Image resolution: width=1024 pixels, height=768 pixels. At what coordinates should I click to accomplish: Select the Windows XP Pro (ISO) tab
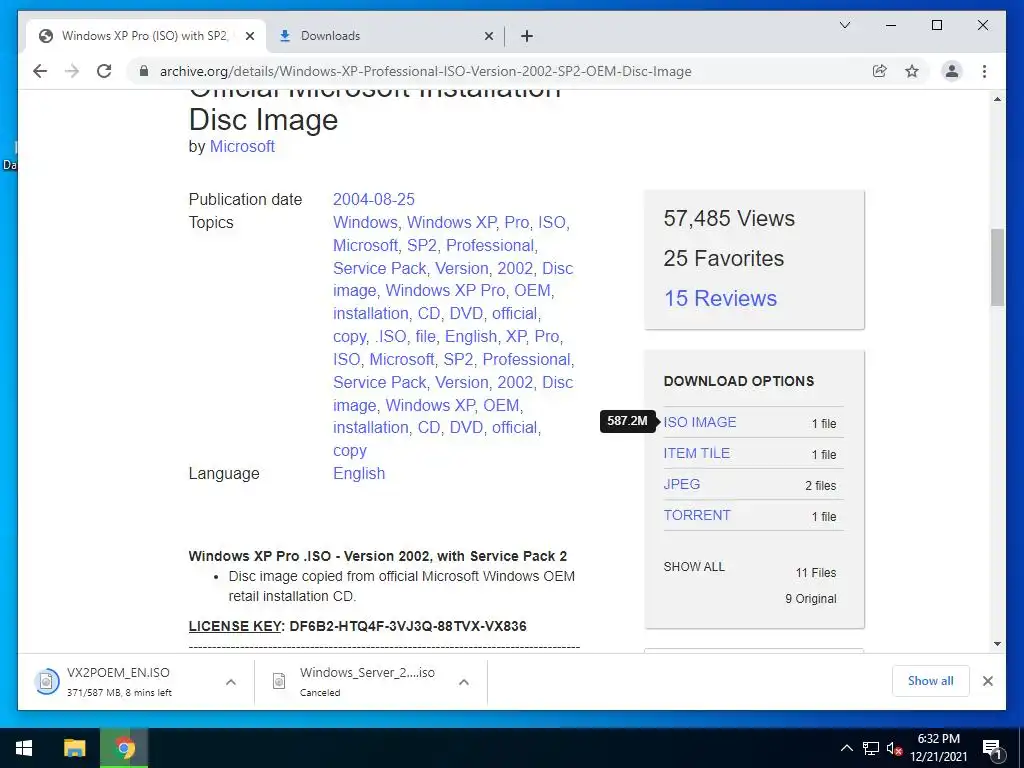(145, 36)
